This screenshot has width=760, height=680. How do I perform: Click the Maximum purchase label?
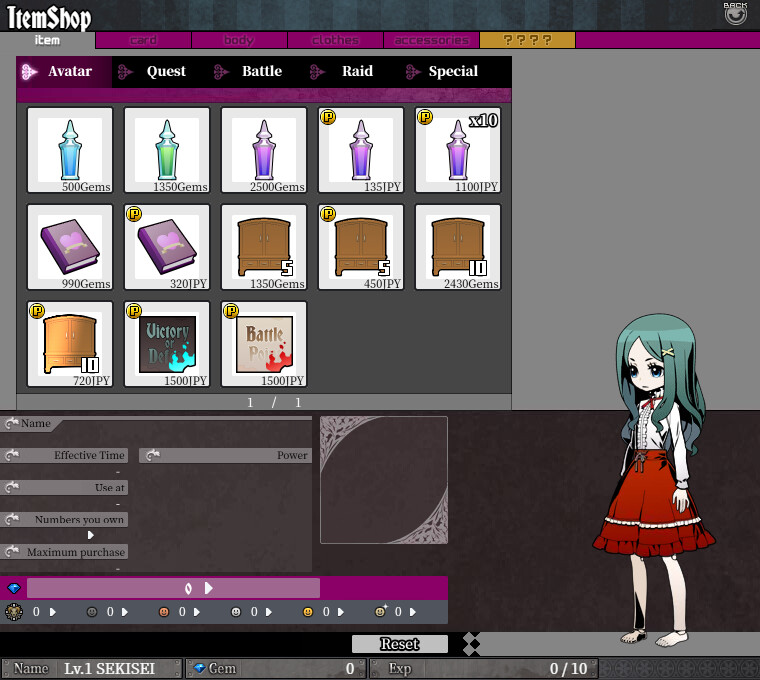point(64,552)
